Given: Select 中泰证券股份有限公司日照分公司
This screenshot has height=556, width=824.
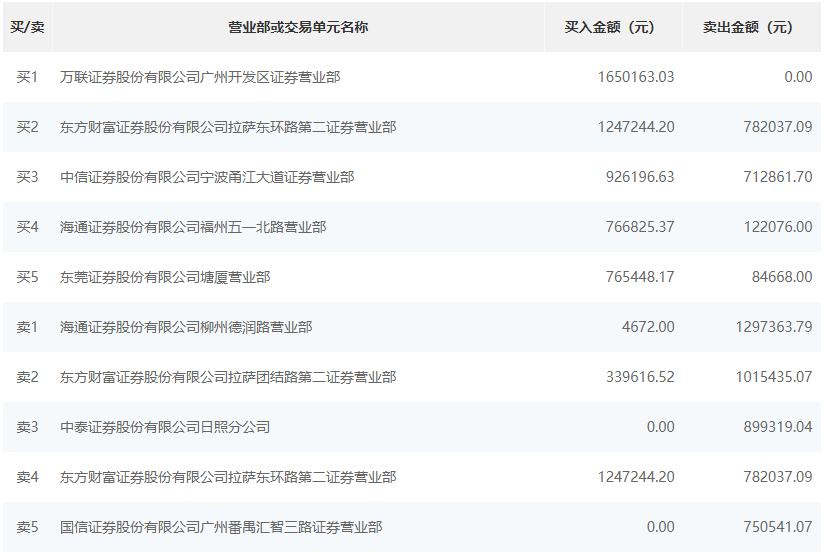Looking at the screenshot, I should (165, 427).
